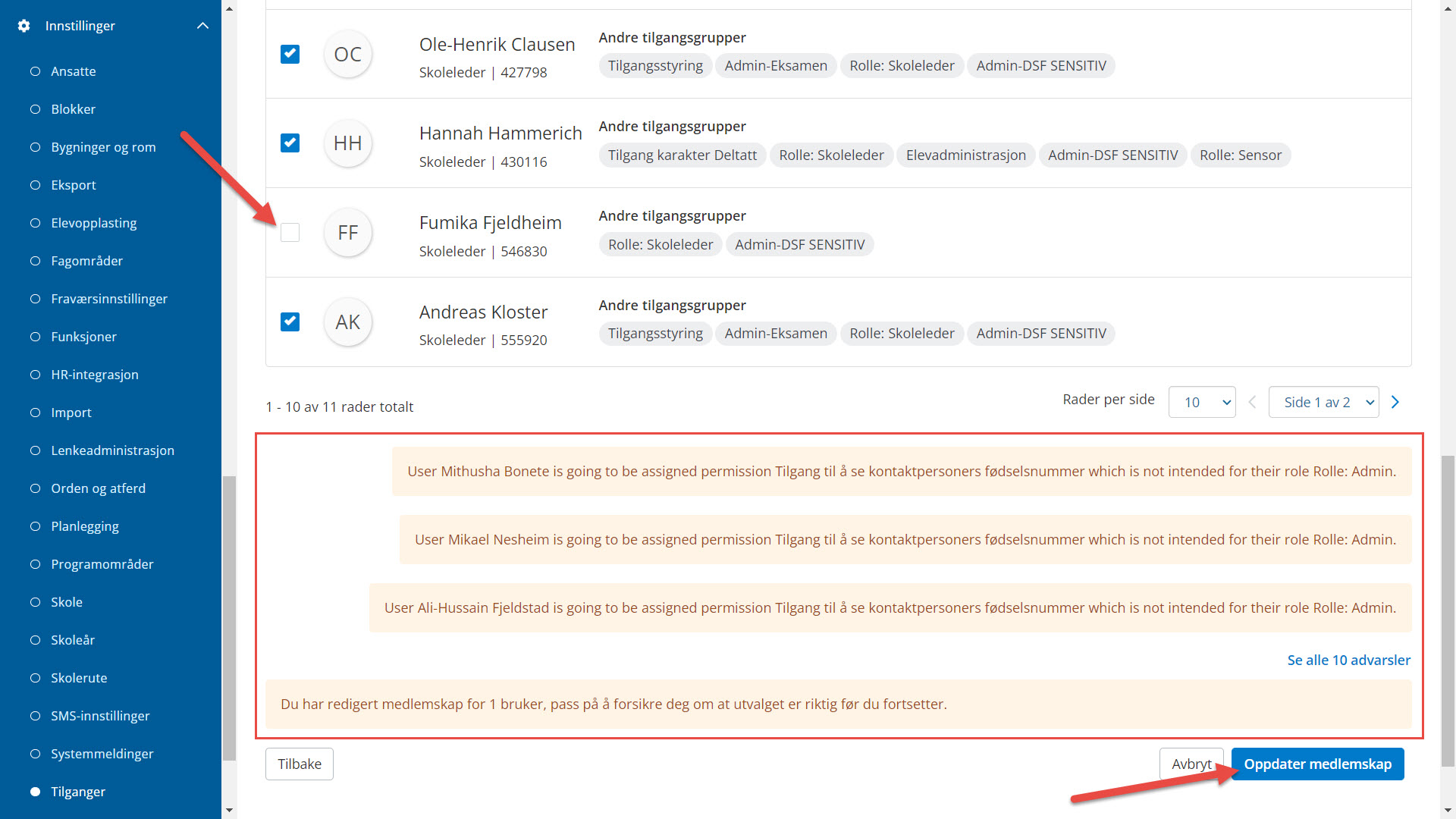Click the main page scrollbar thumb
1456x819 pixels.
(x=1448, y=610)
